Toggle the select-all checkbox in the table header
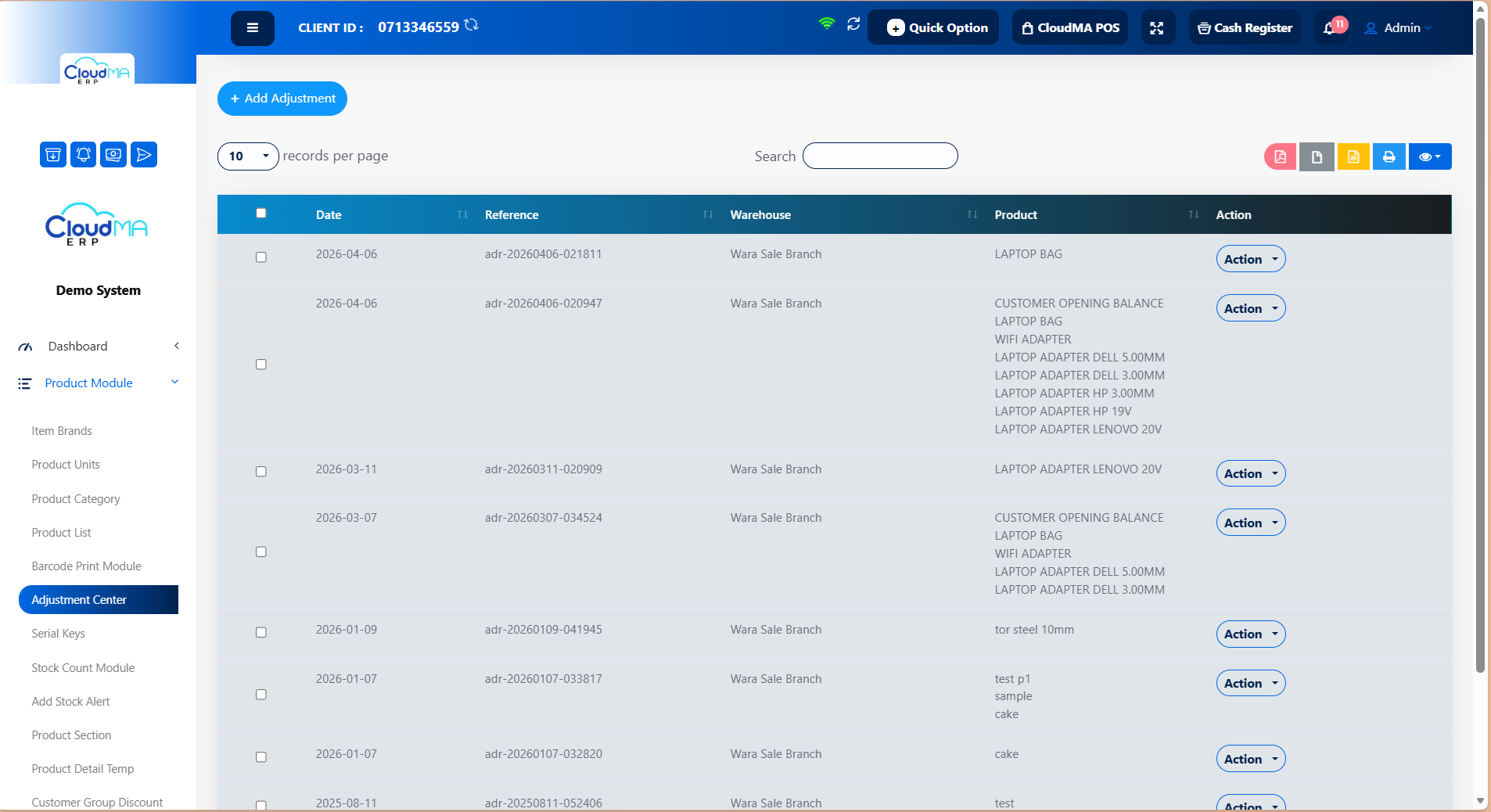This screenshot has height=812, width=1491. coord(261,213)
